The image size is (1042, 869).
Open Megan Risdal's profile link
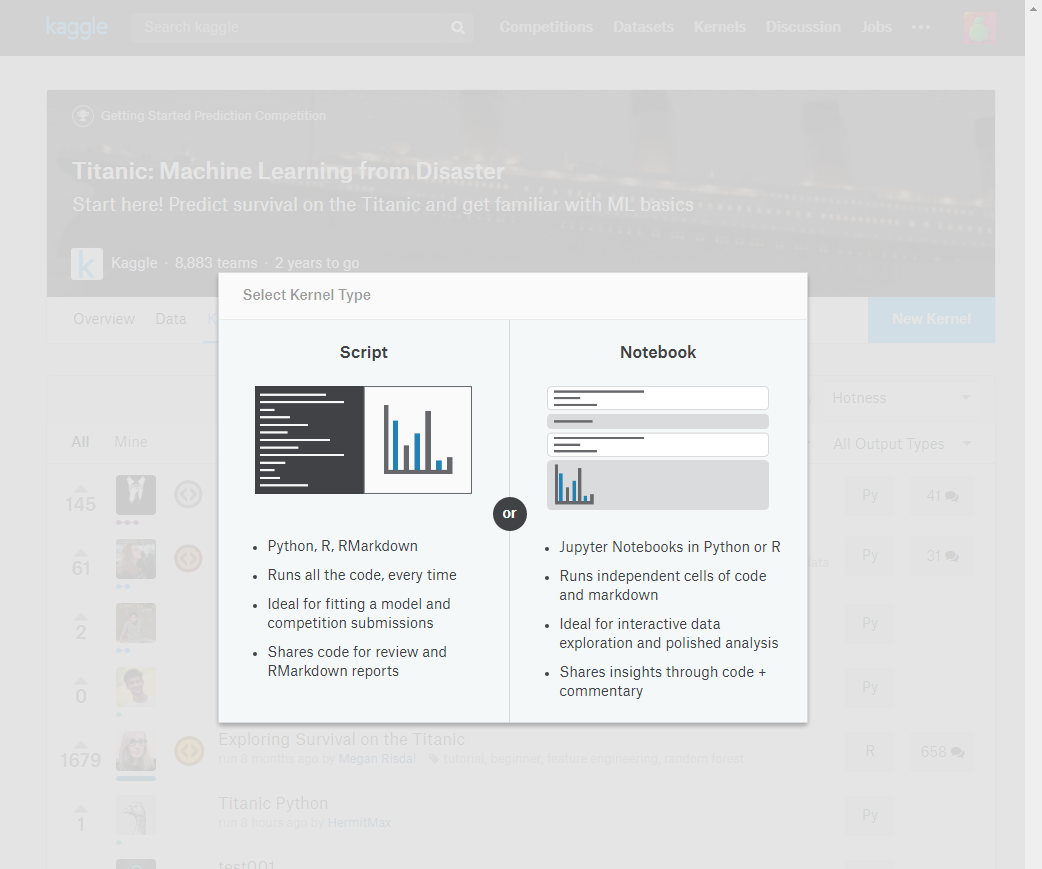(377, 759)
